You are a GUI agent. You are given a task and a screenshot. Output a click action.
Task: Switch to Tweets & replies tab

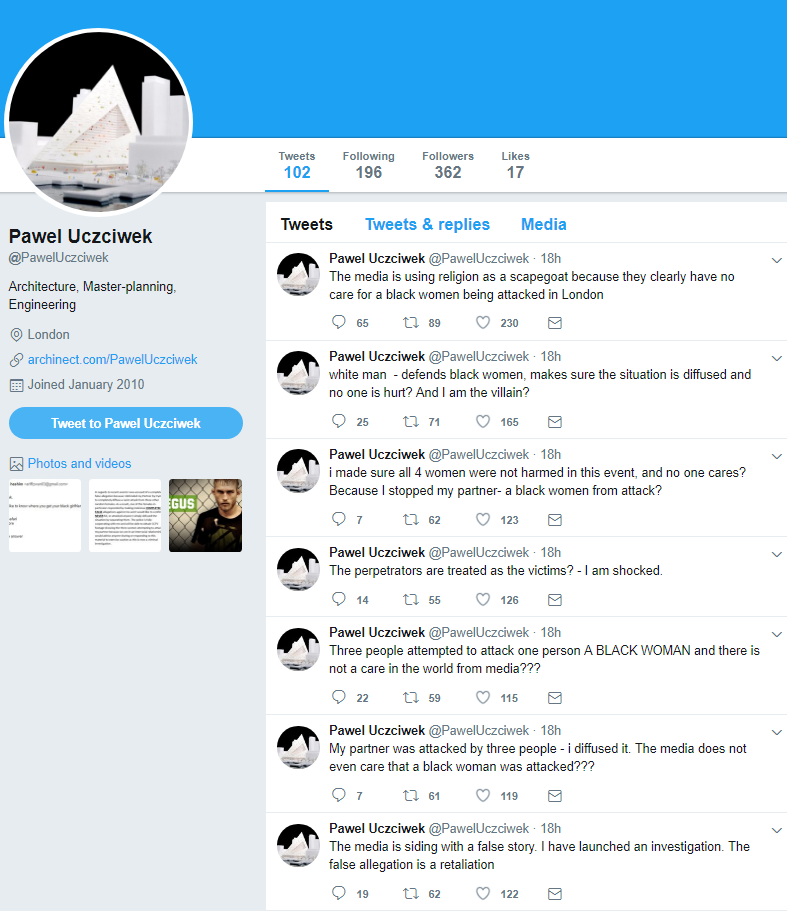coord(427,224)
